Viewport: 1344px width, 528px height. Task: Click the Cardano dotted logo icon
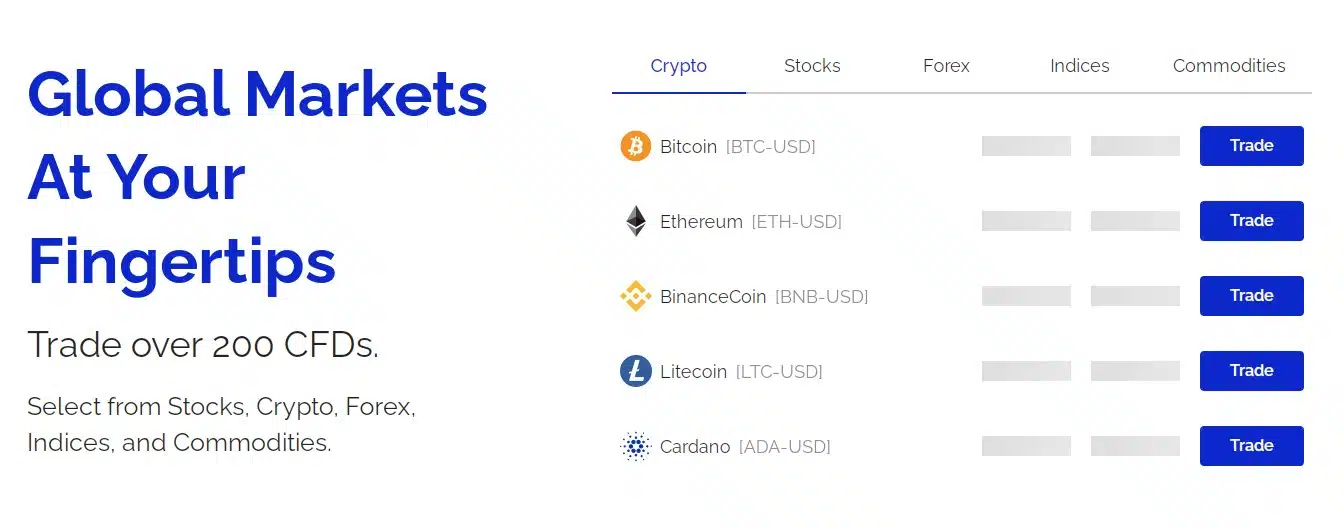[x=636, y=446]
